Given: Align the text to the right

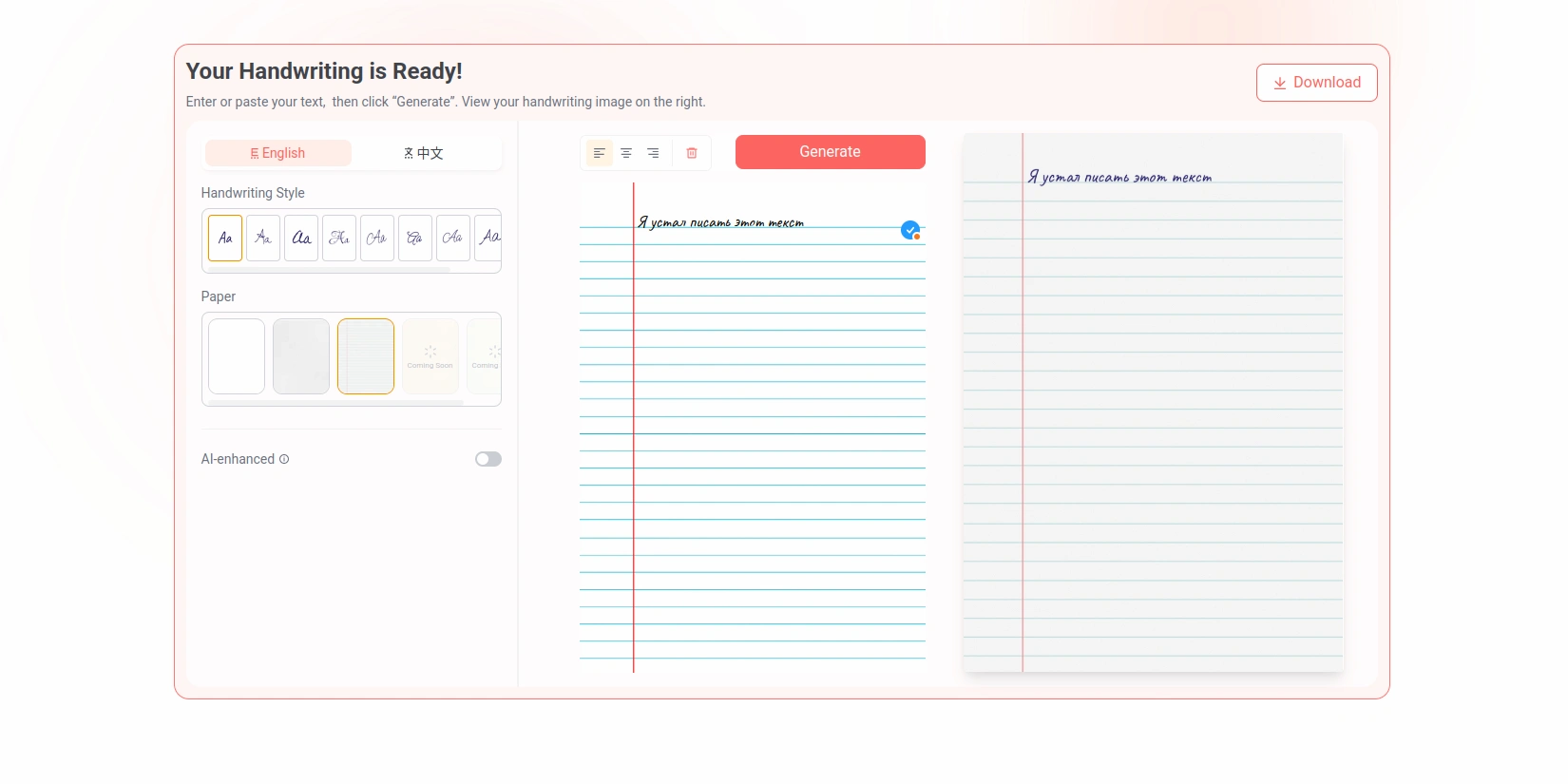Looking at the screenshot, I should [x=653, y=153].
